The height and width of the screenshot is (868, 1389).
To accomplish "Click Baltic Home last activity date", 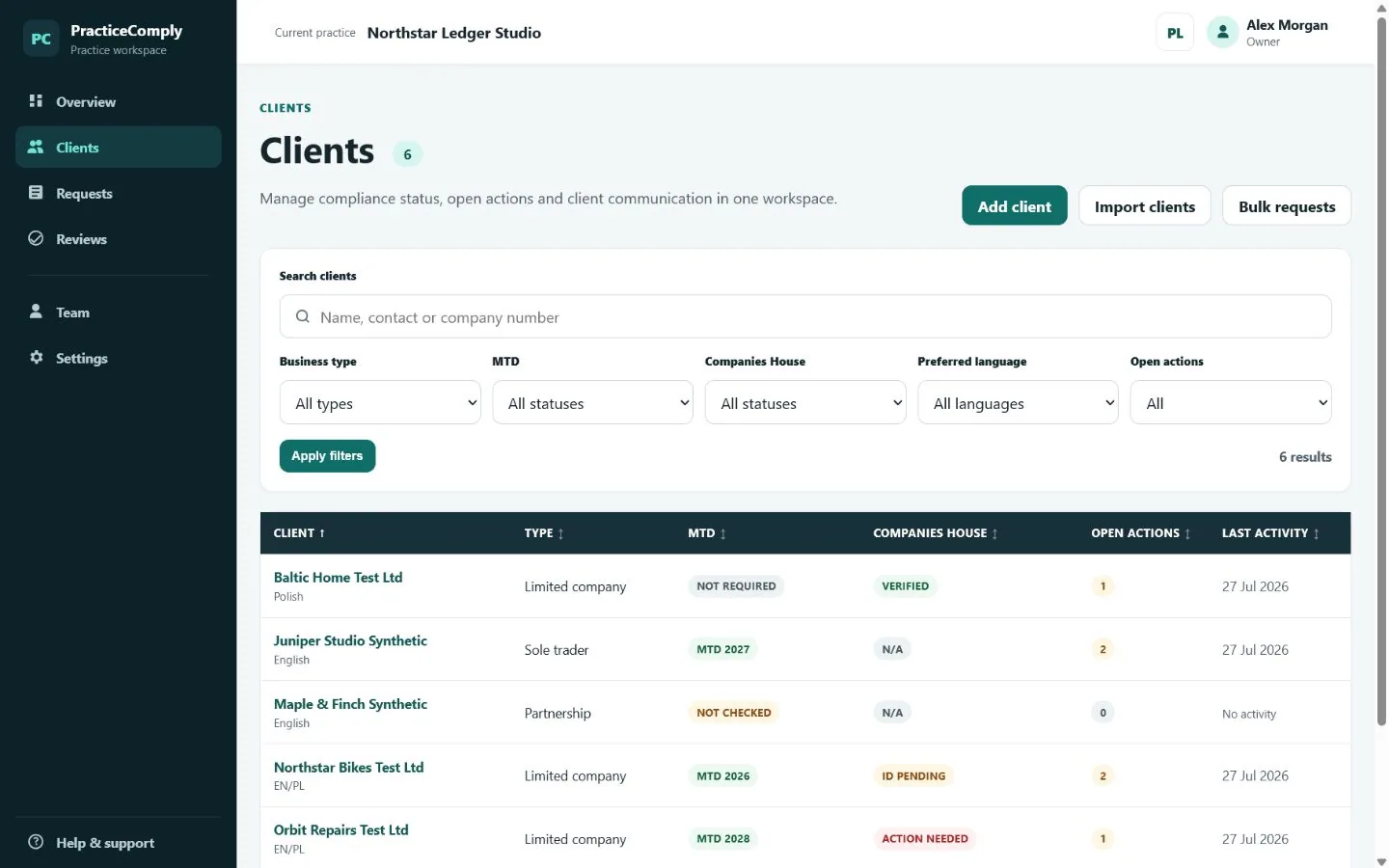I will [x=1255, y=586].
